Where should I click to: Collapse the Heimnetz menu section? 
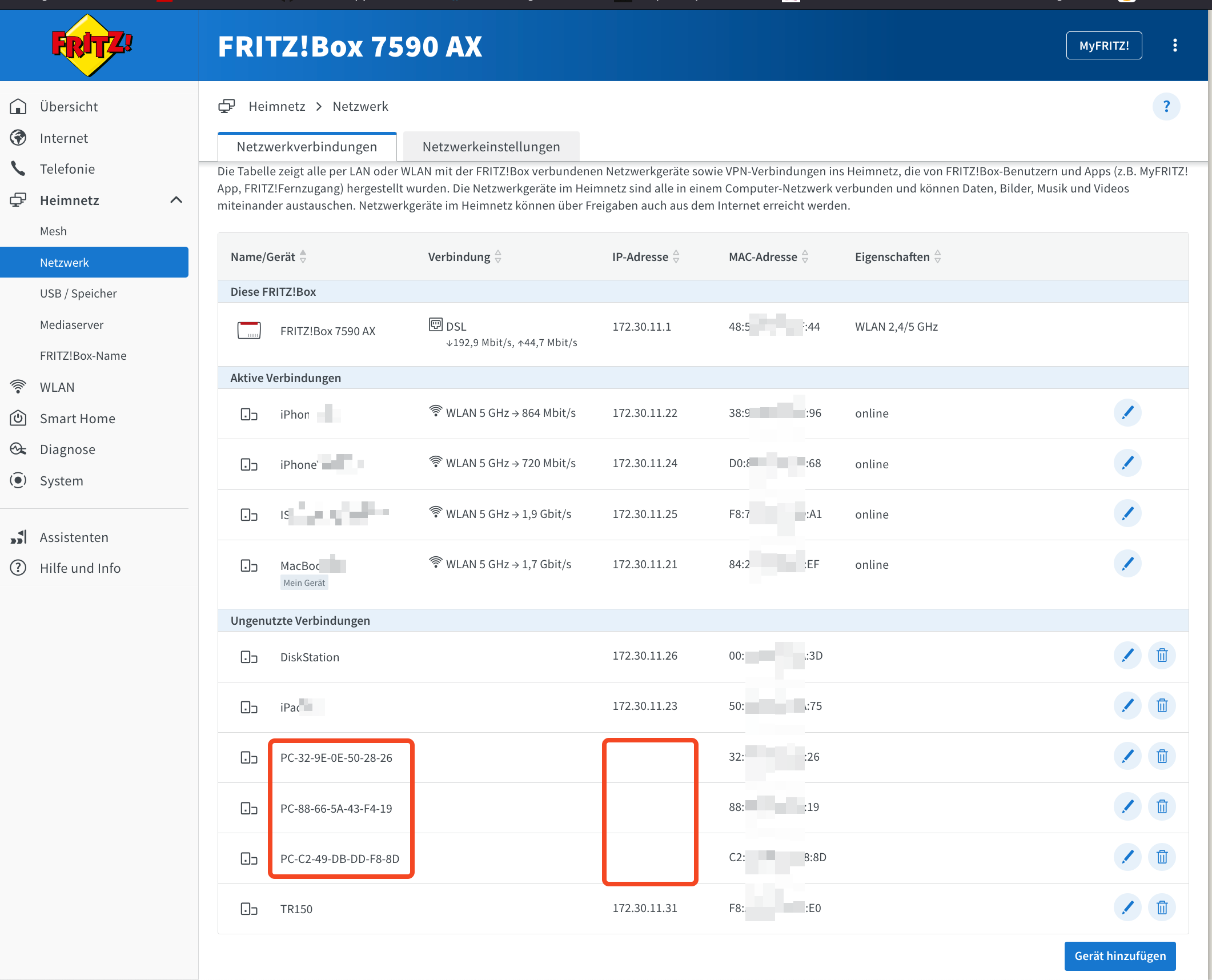pos(176,200)
